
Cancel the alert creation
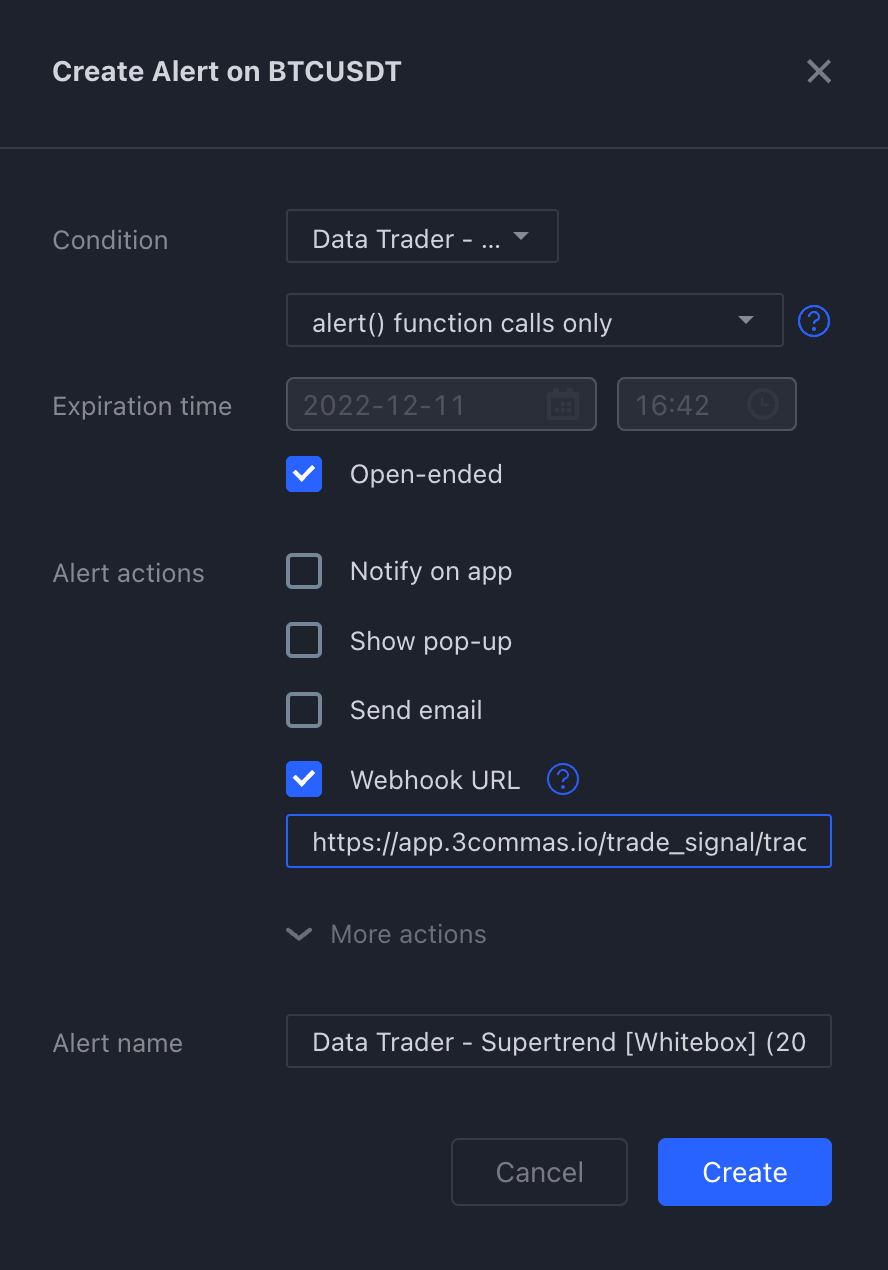(x=539, y=1171)
